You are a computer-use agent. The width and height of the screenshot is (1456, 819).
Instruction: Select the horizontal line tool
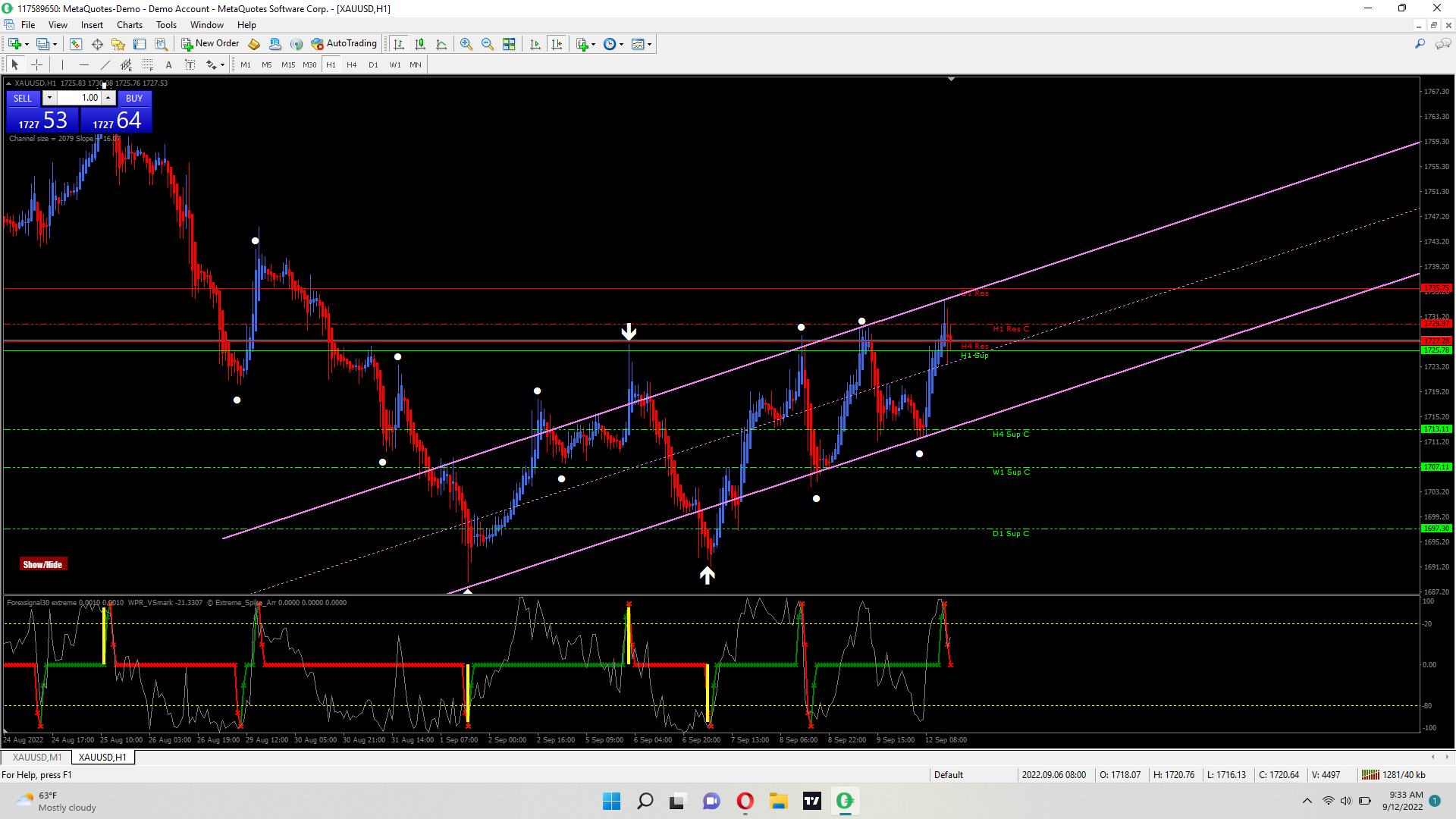tap(84, 65)
